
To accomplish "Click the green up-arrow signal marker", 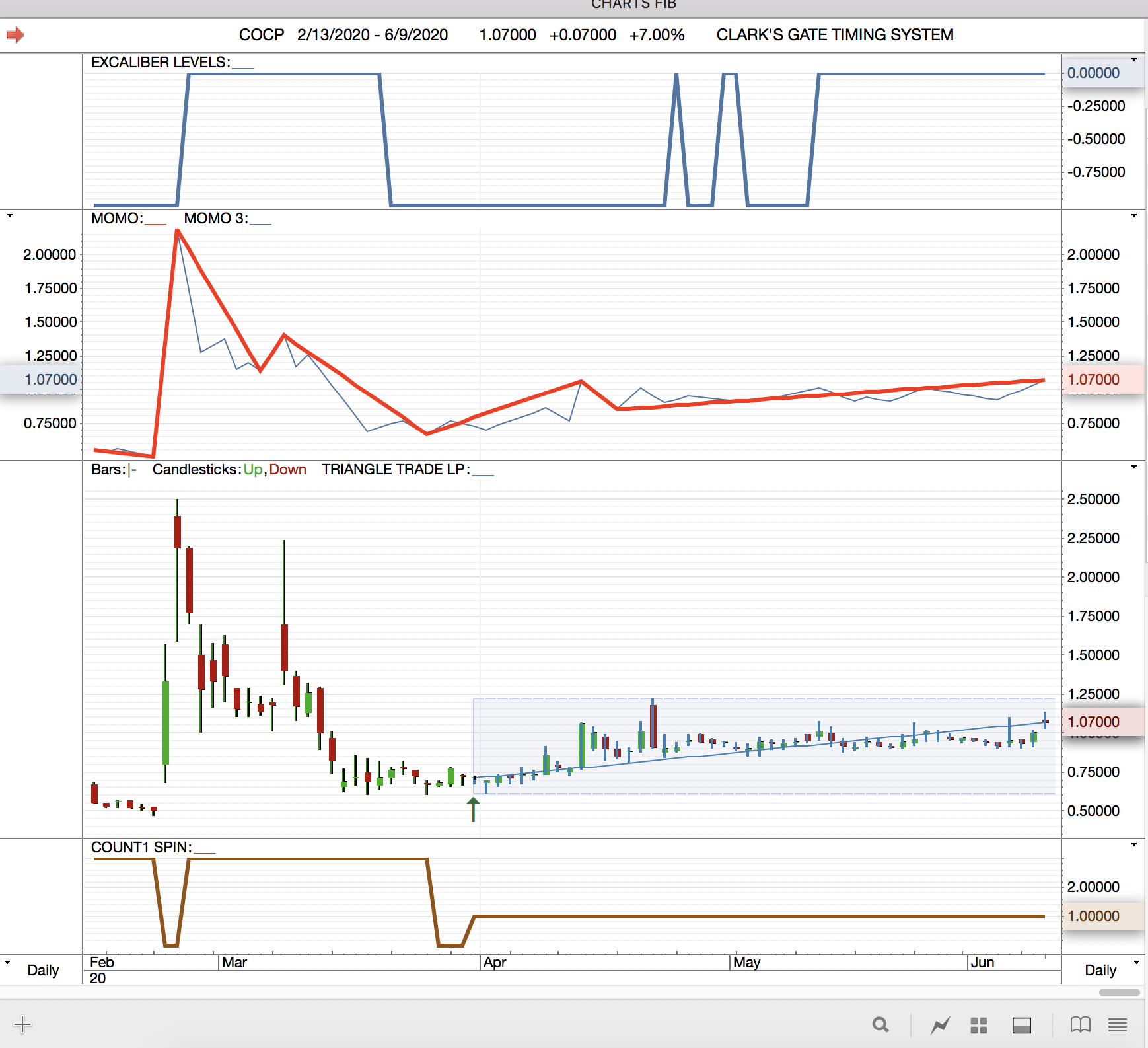I will [x=473, y=809].
